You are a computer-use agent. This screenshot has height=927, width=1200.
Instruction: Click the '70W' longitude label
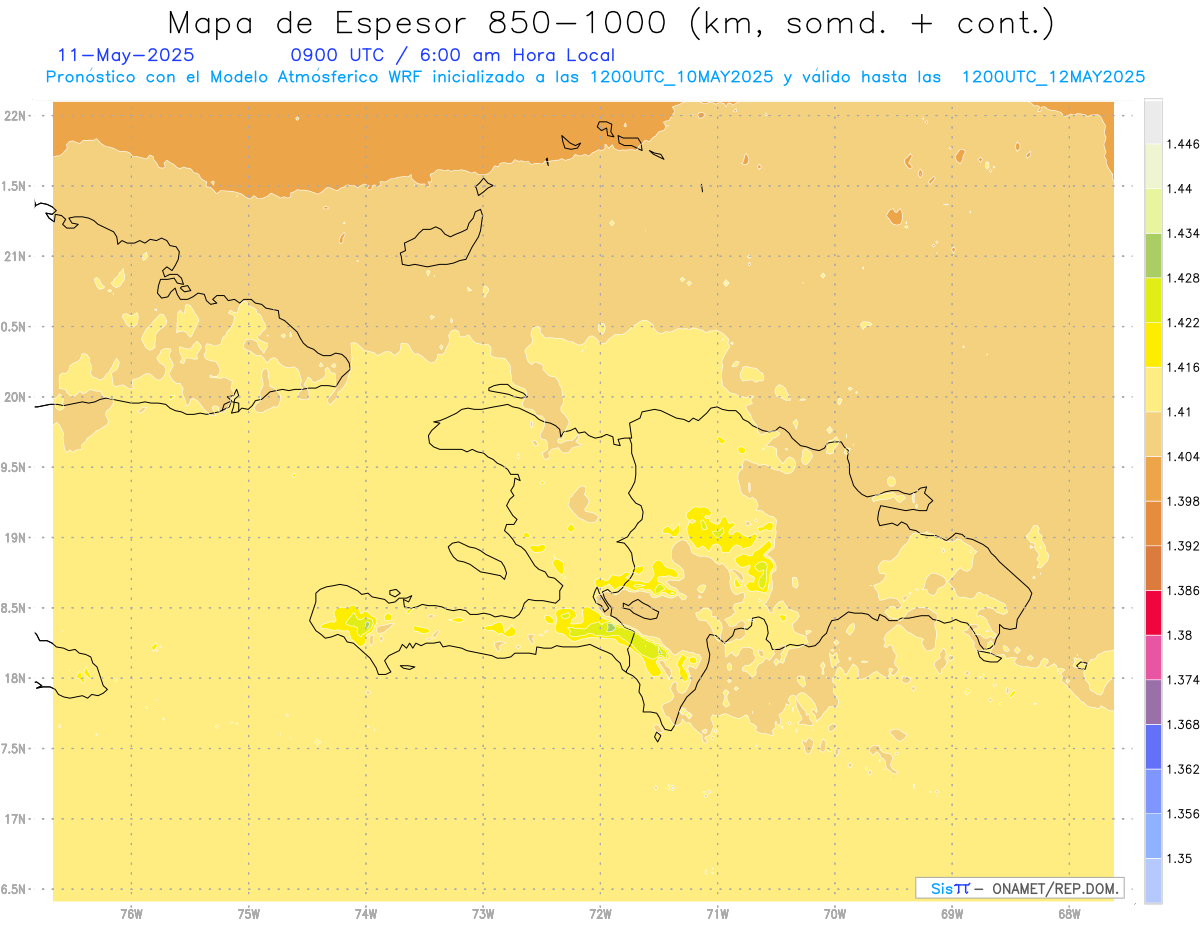pos(835,913)
